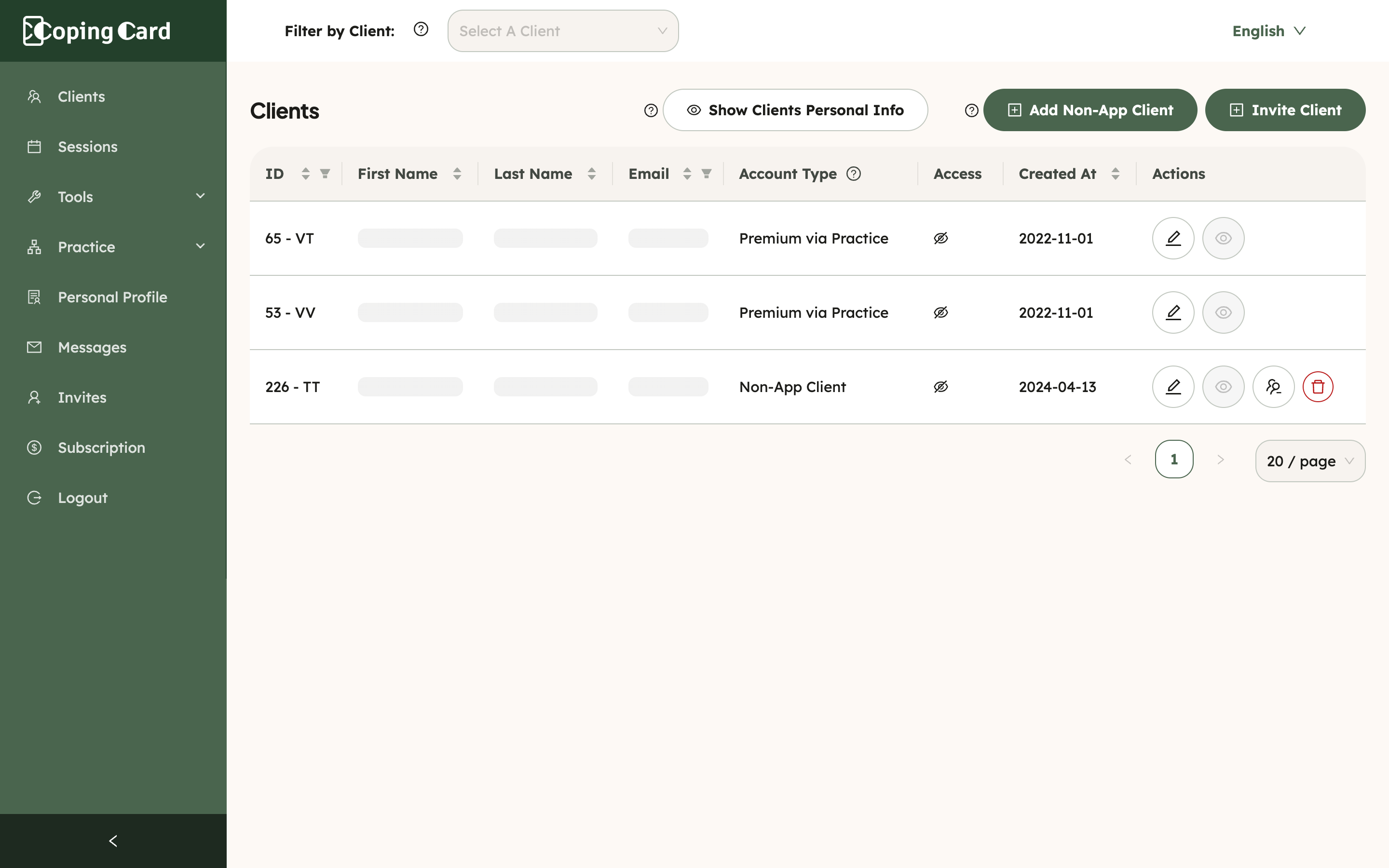Click Non-App Client account type text
The height and width of the screenshot is (868, 1389).
click(792, 387)
